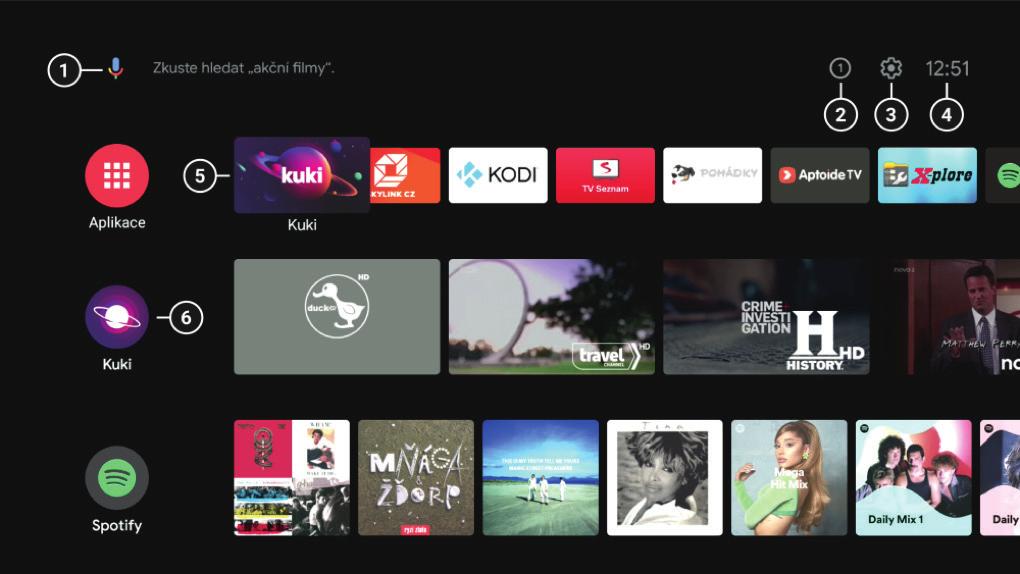The height and width of the screenshot is (574, 1020).
Task: Open the Pohádky app tile
Action: coord(712,175)
